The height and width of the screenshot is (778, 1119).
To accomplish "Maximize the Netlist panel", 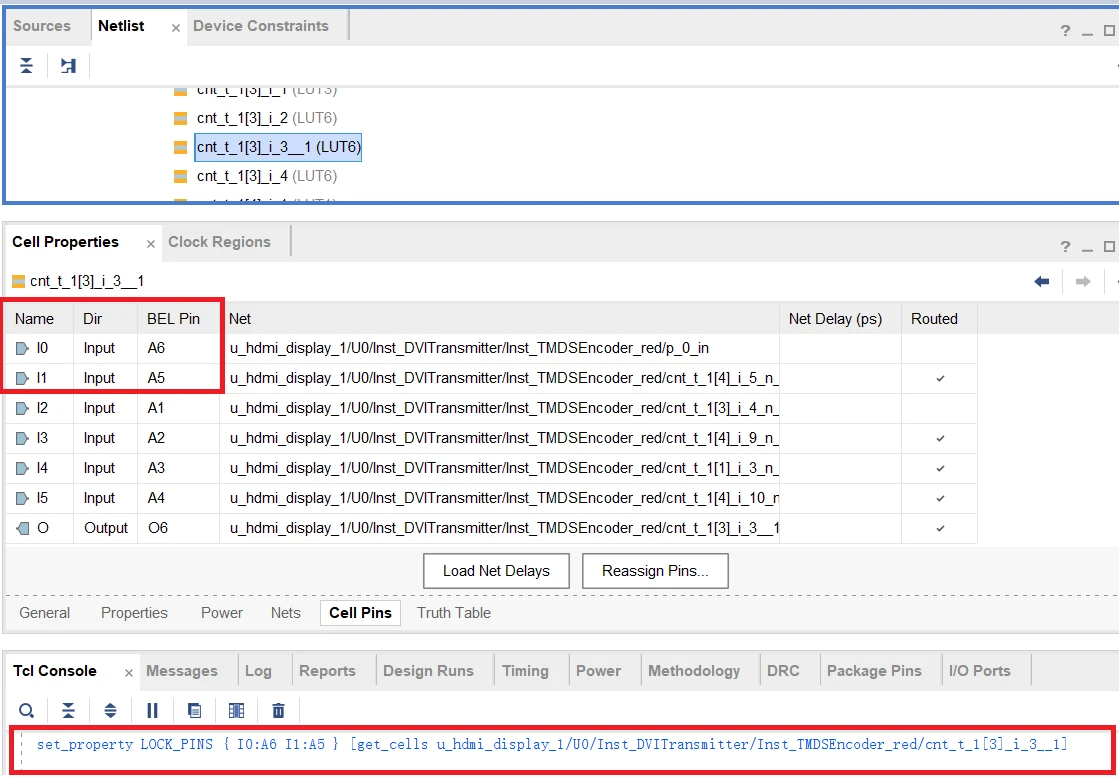I will 1108,31.
